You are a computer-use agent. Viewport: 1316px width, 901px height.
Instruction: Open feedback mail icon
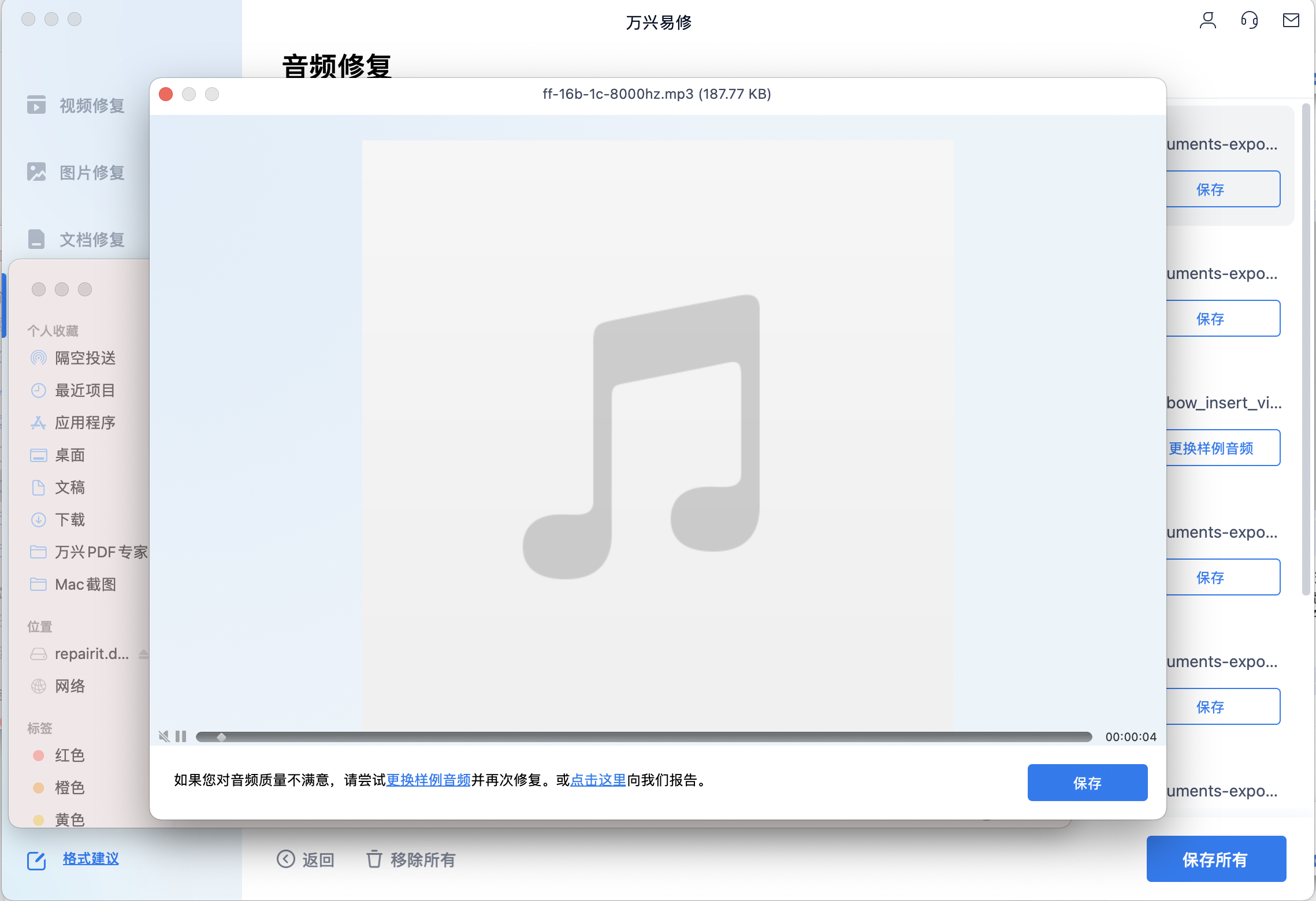pyautogui.click(x=1291, y=20)
